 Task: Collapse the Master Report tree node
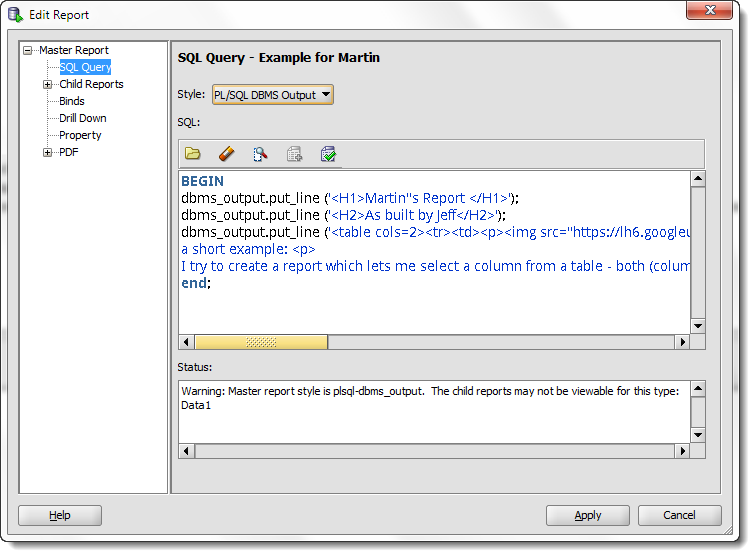(x=28, y=51)
